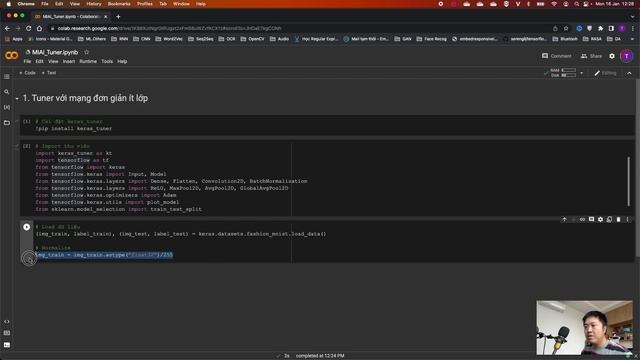Bookmark this page with star icon
This screenshot has width=640, height=360.
(566, 28)
